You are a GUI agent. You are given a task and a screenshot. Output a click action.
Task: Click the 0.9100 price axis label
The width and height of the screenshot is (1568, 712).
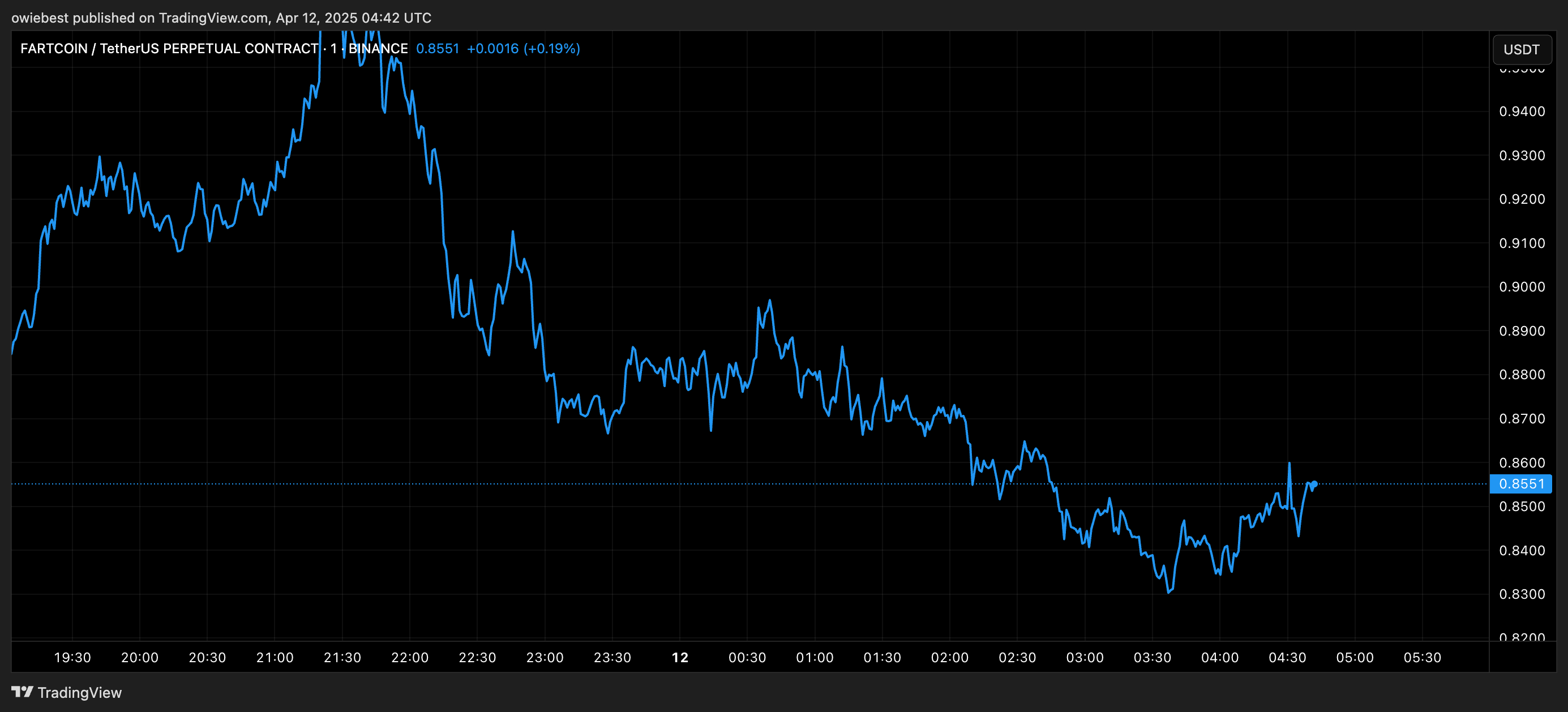point(1521,243)
